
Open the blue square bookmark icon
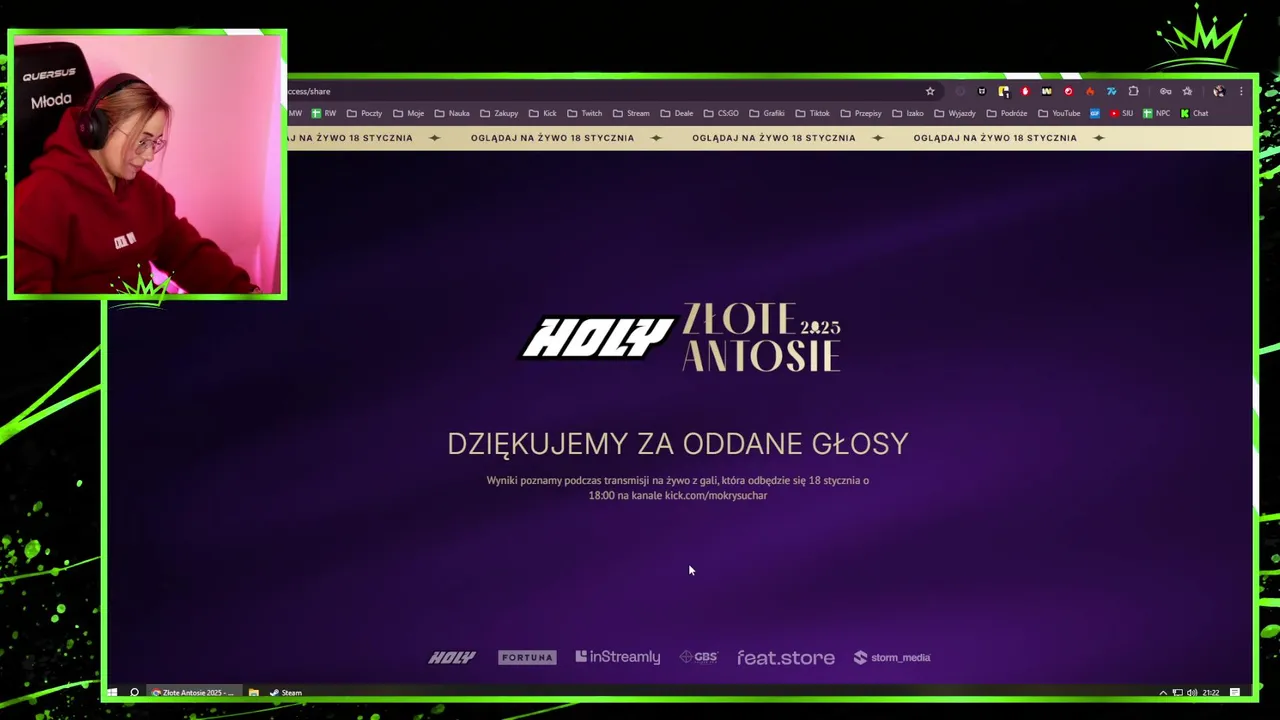(1095, 113)
